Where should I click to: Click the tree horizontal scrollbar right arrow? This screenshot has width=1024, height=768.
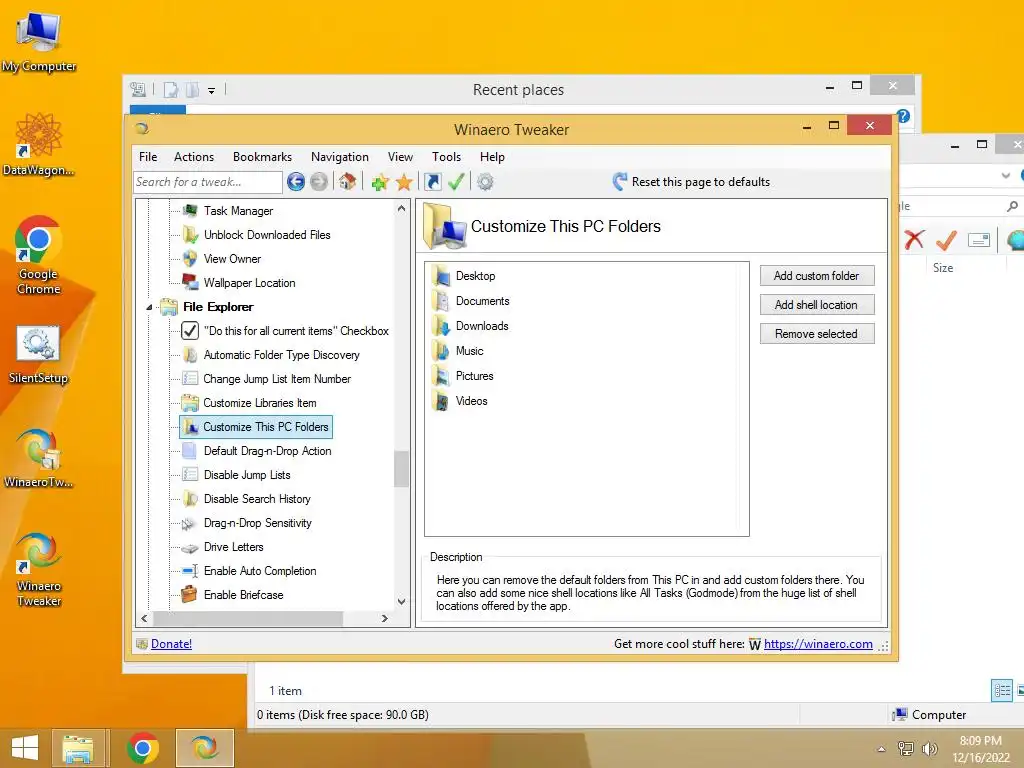pos(385,618)
